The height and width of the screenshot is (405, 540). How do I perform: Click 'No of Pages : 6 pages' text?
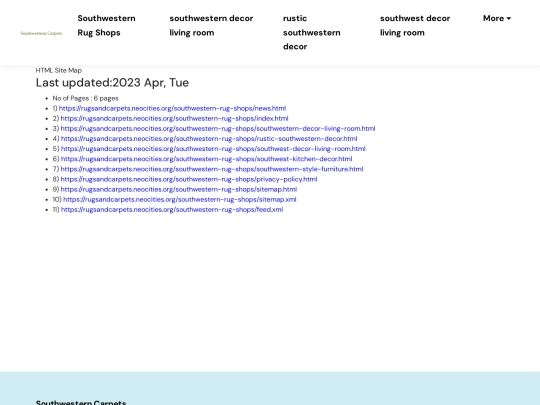pos(85,98)
